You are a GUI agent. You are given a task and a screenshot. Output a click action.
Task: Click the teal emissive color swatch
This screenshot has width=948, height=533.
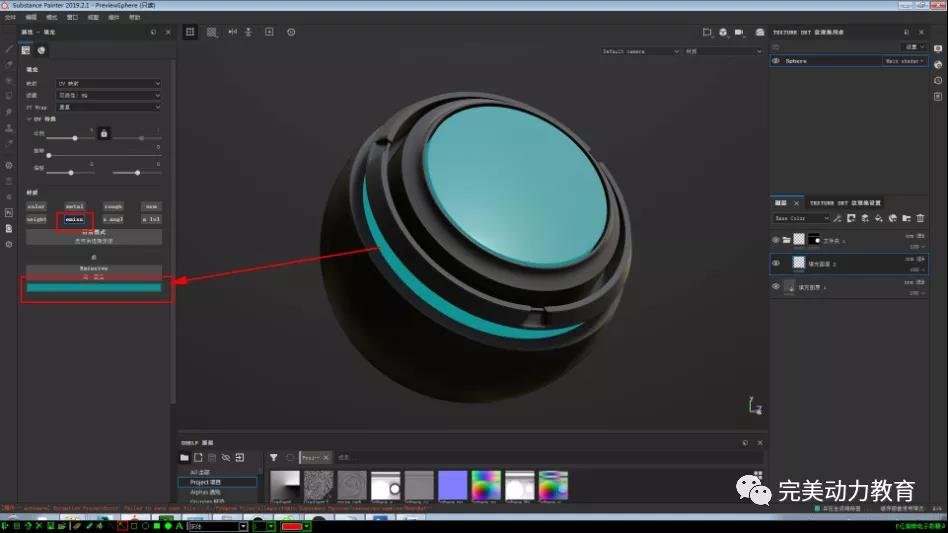click(x=94, y=288)
